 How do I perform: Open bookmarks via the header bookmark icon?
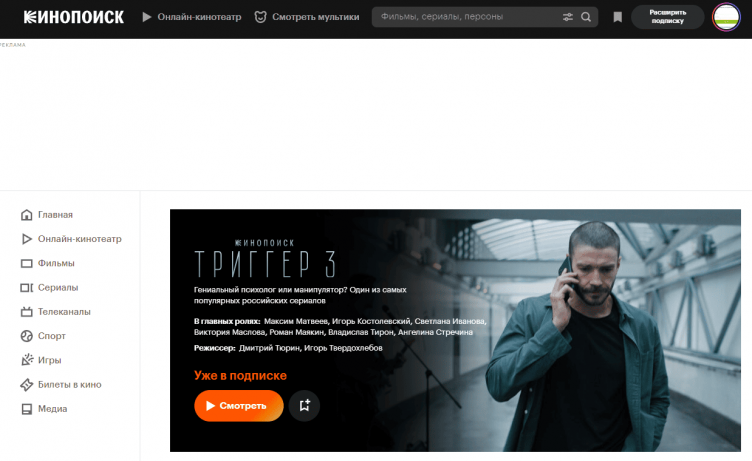tap(618, 17)
